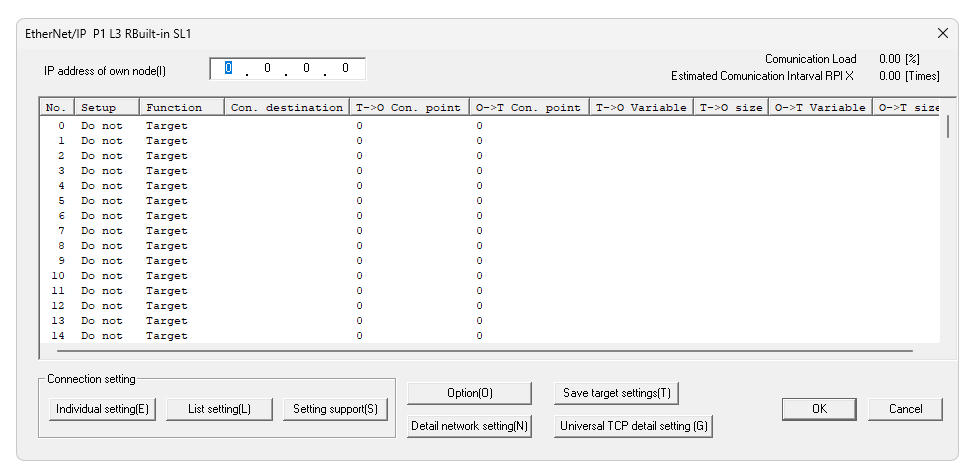Click the Individual setting(E) button
972x476 pixels.
(x=102, y=409)
